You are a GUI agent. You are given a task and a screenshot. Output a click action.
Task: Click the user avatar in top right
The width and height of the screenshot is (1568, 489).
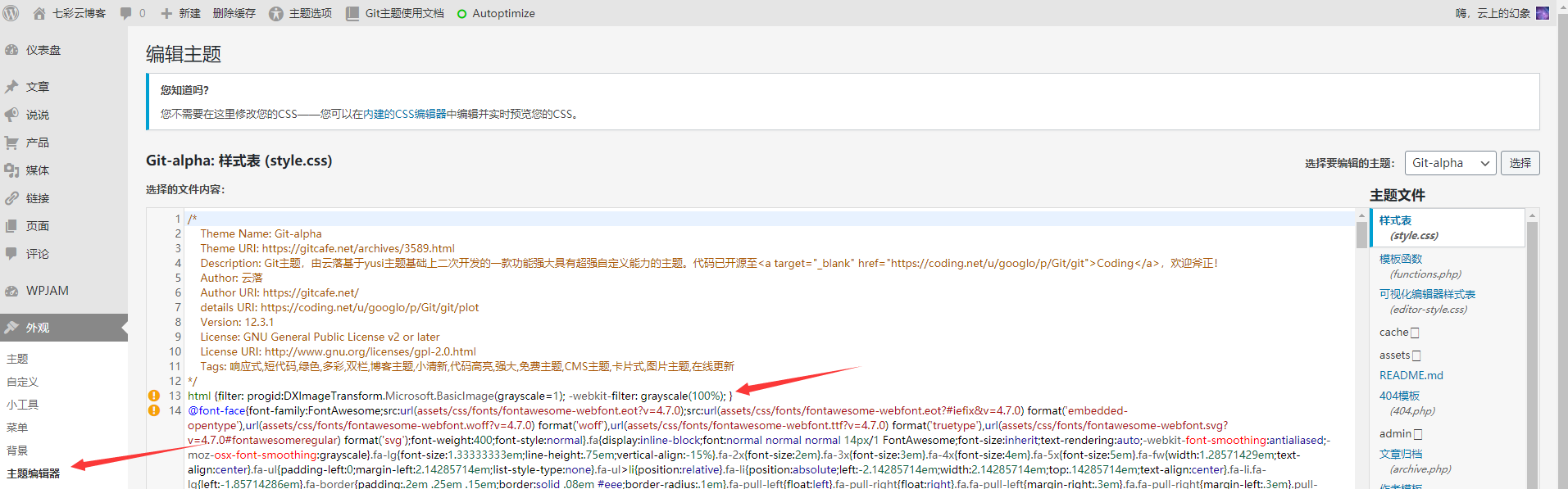(1543, 13)
